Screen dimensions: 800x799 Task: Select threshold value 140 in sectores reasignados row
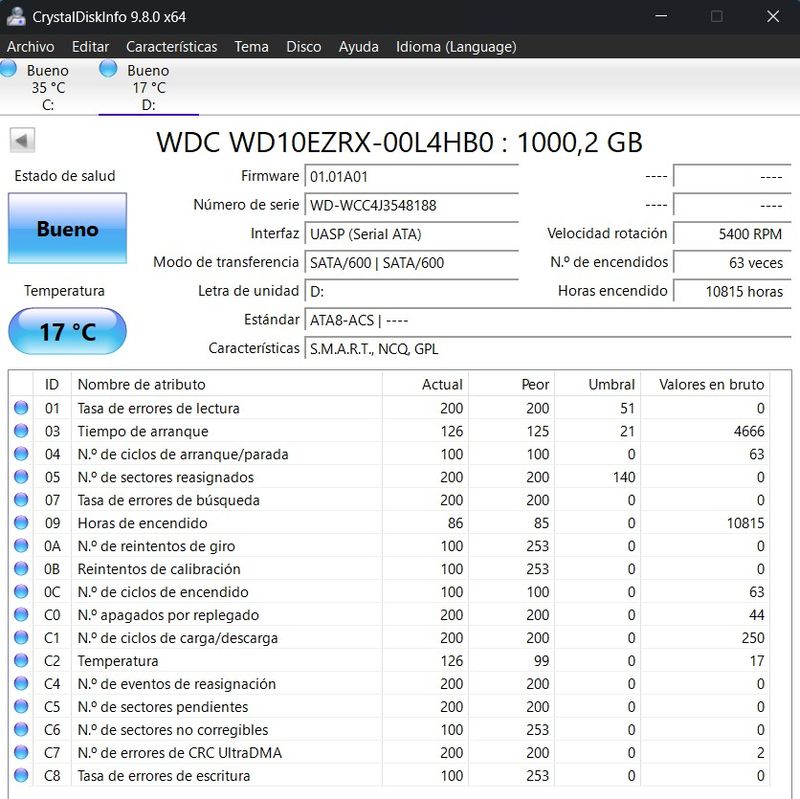click(x=624, y=478)
